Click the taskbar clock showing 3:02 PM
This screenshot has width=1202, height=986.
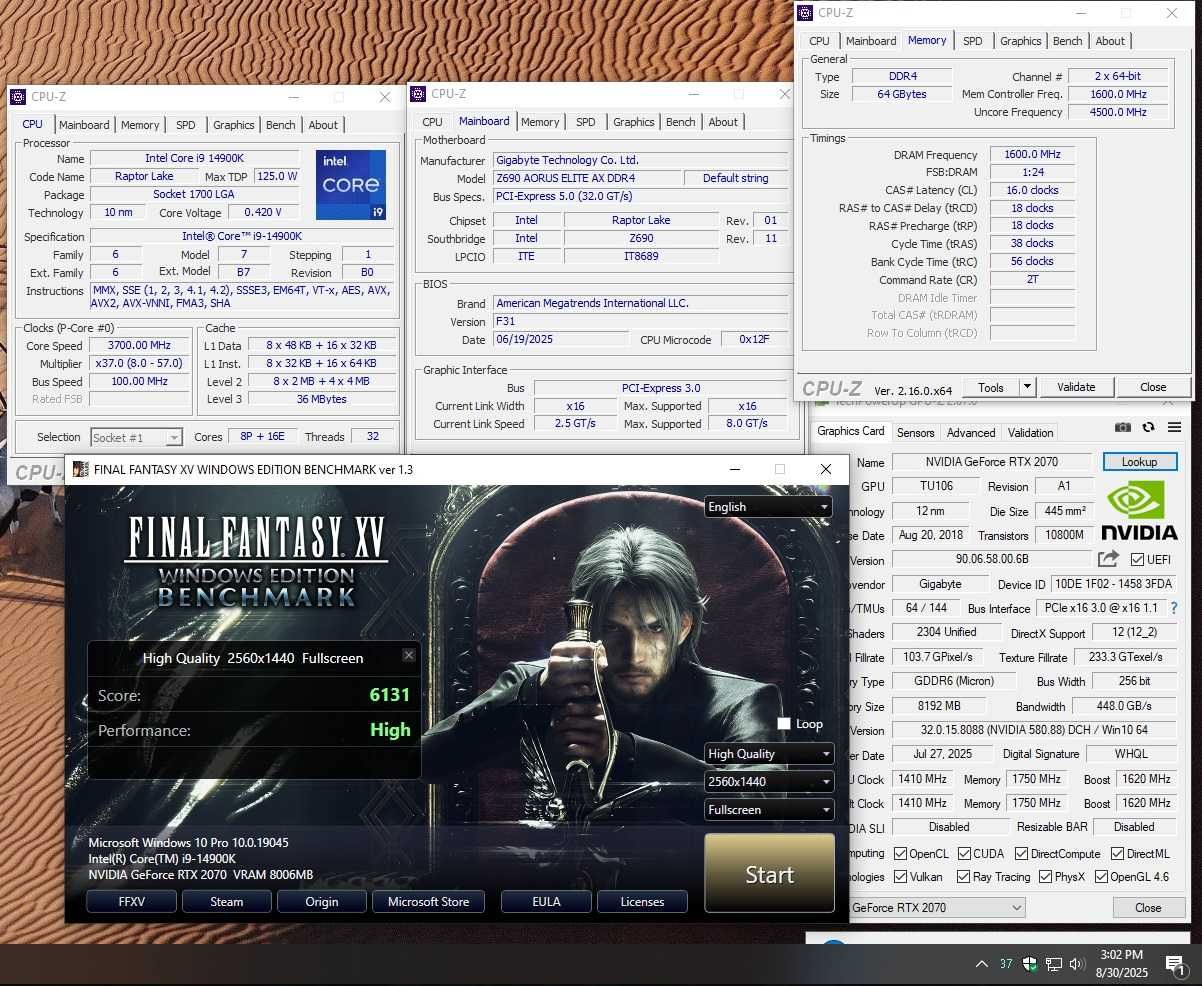(x=1120, y=964)
